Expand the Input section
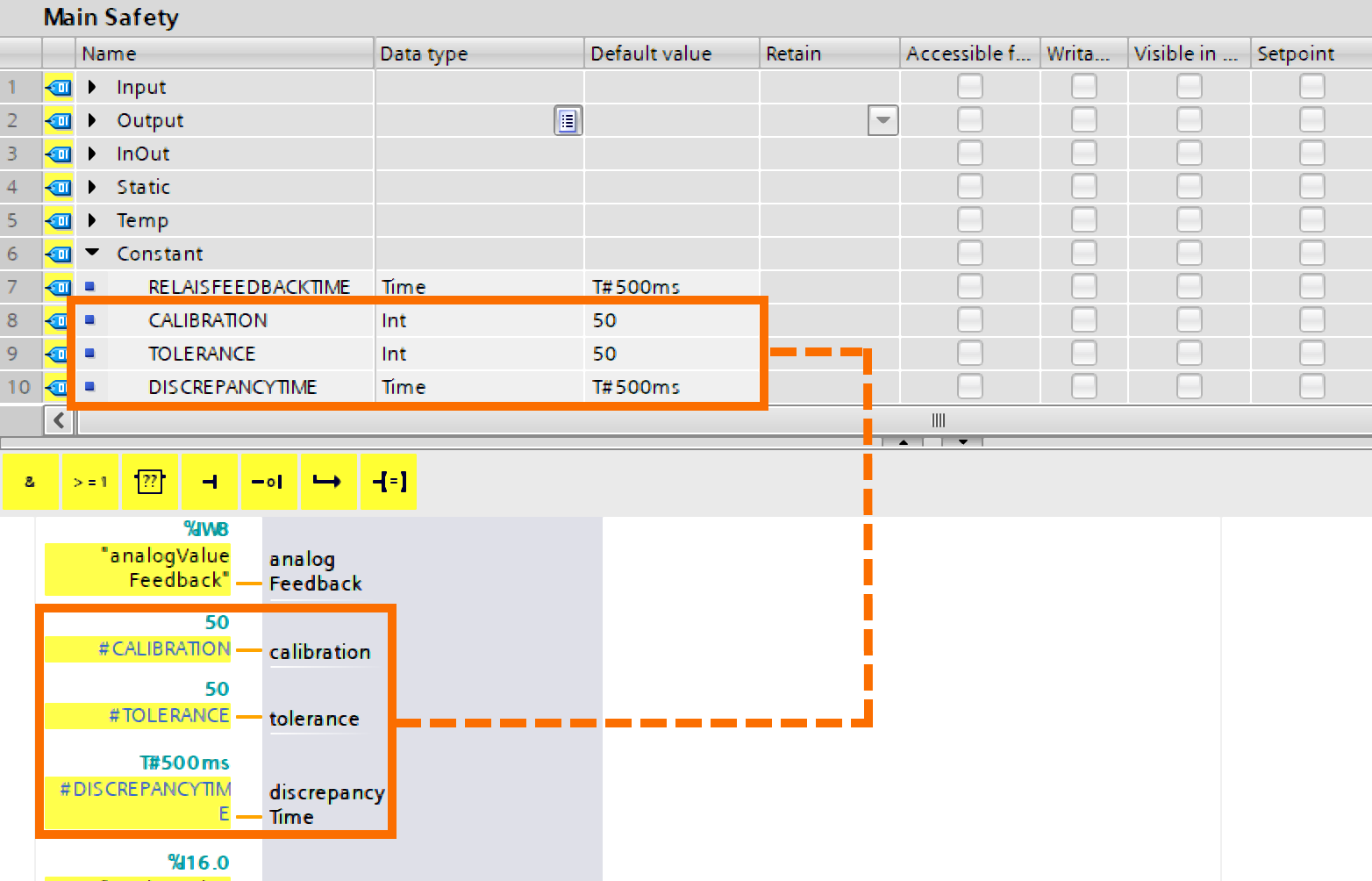1372x881 pixels. tap(92, 87)
